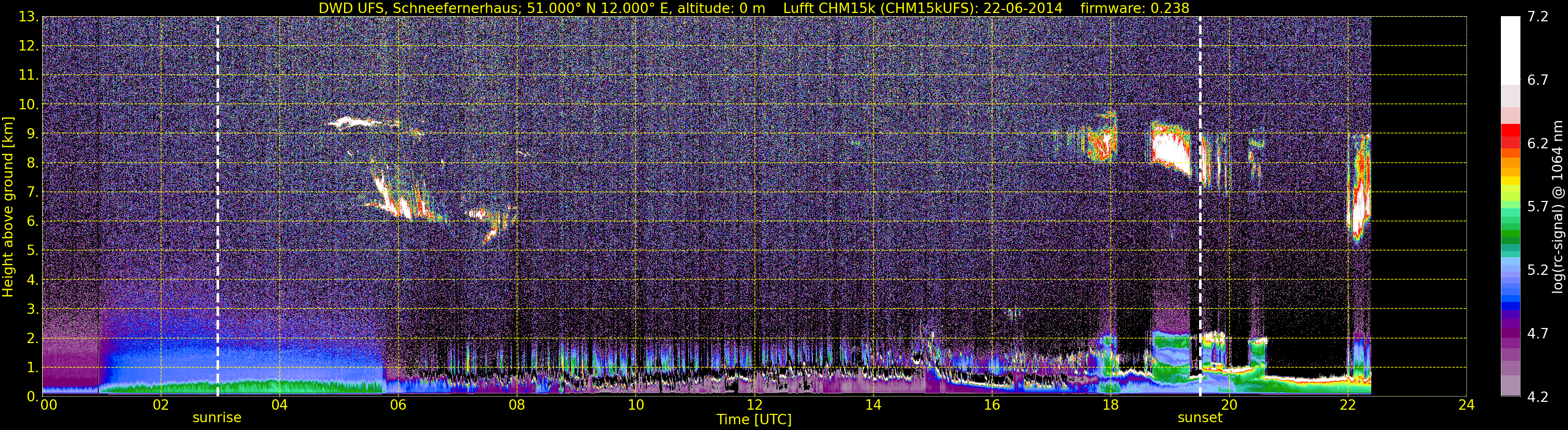Click the colorbar tick label '5.2'

click(x=1538, y=270)
